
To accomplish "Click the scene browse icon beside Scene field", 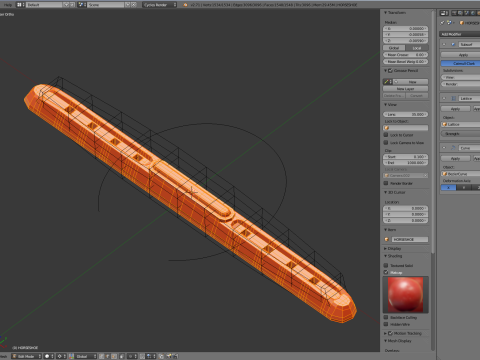I will pos(82,5).
